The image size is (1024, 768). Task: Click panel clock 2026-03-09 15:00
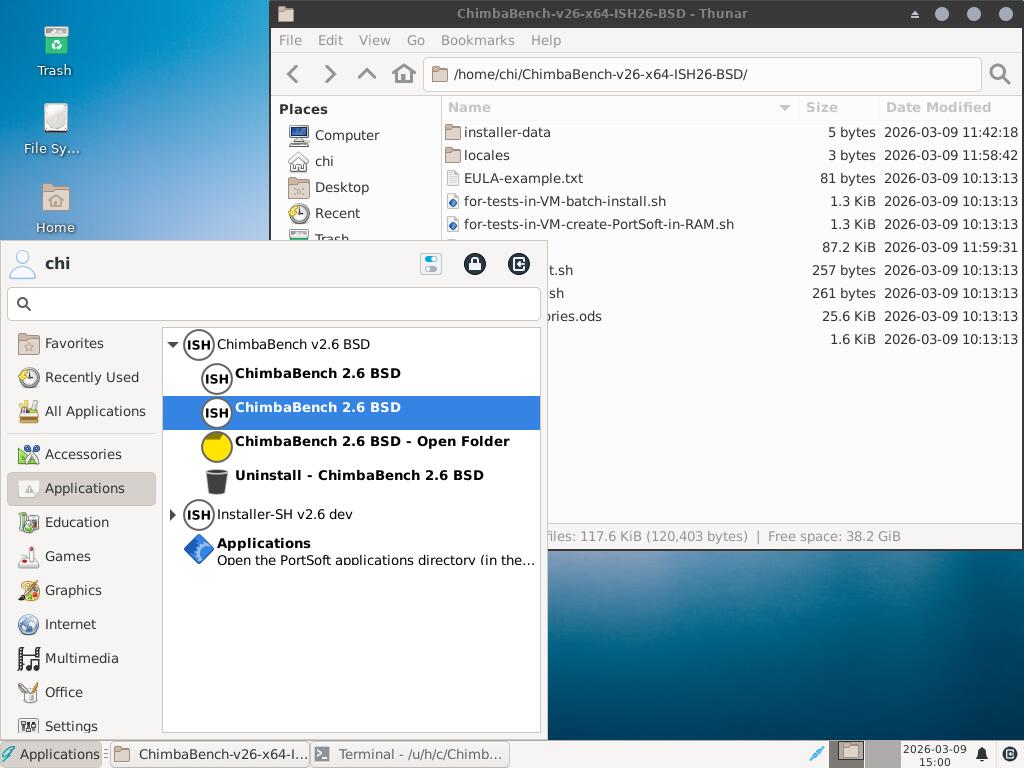934,754
